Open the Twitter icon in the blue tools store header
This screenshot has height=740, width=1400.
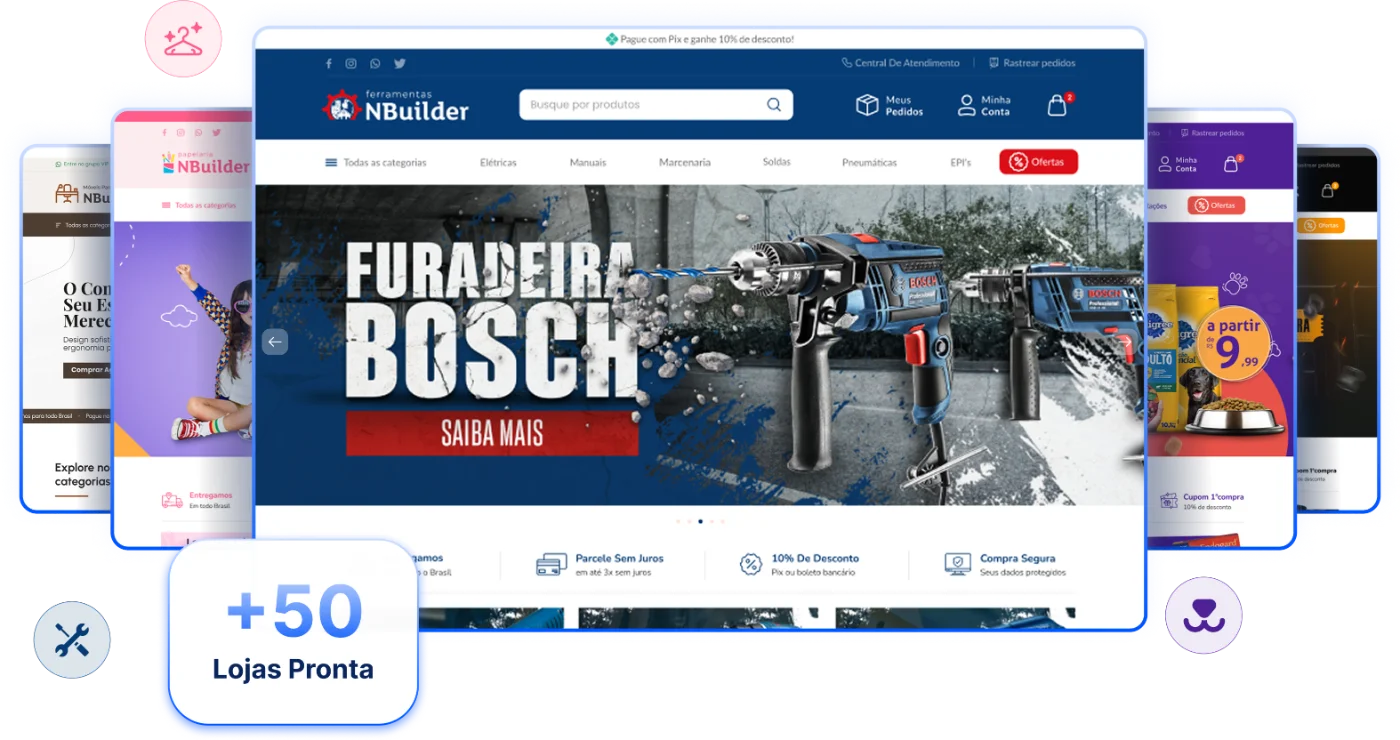click(x=400, y=63)
